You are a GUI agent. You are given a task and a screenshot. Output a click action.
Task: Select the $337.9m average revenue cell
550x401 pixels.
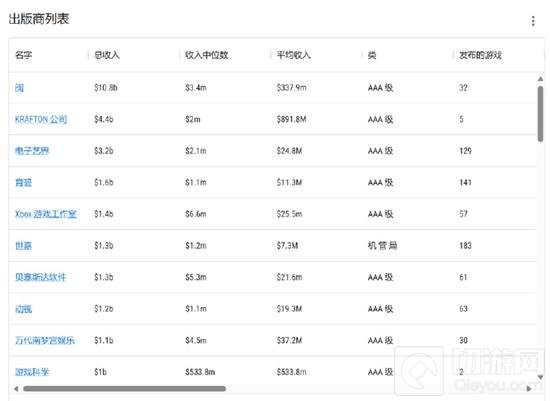click(x=291, y=88)
